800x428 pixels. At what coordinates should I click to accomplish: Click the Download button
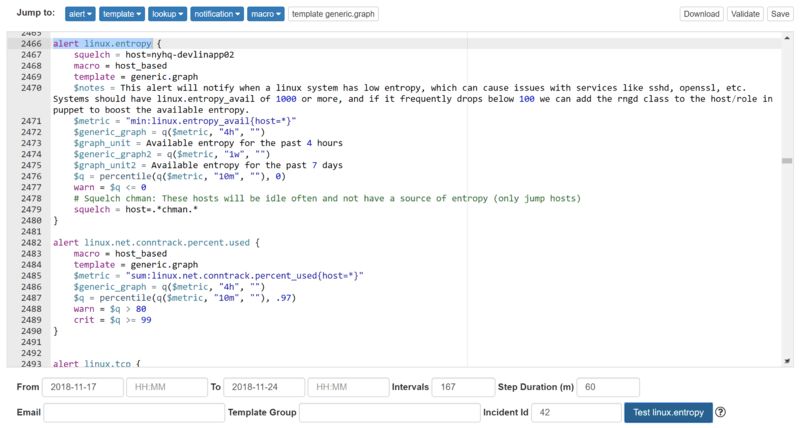click(701, 14)
